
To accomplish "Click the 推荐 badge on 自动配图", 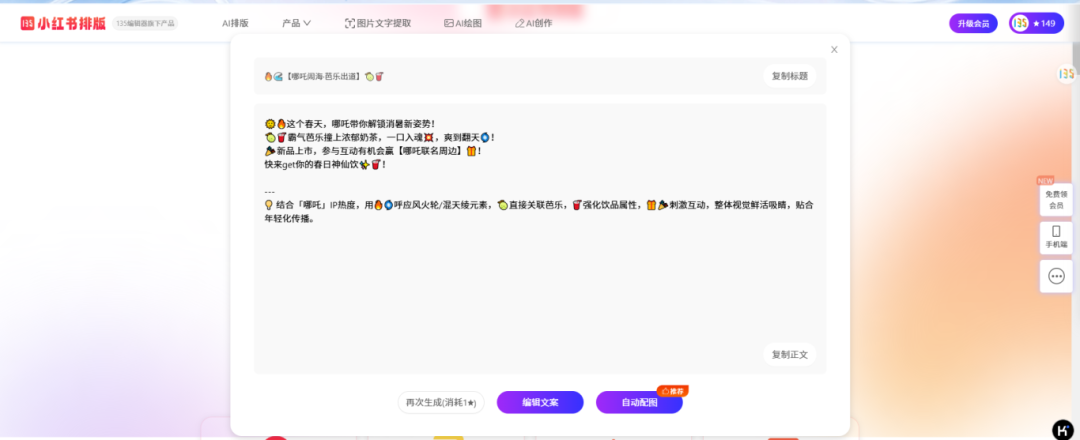I will tap(672, 390).
